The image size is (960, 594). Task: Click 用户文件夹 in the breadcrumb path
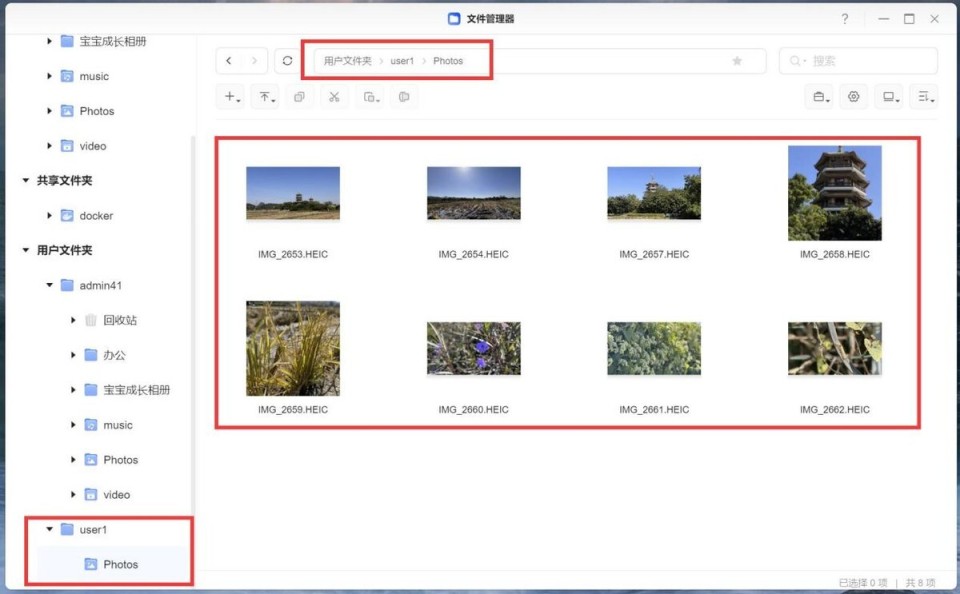[347, 61]
